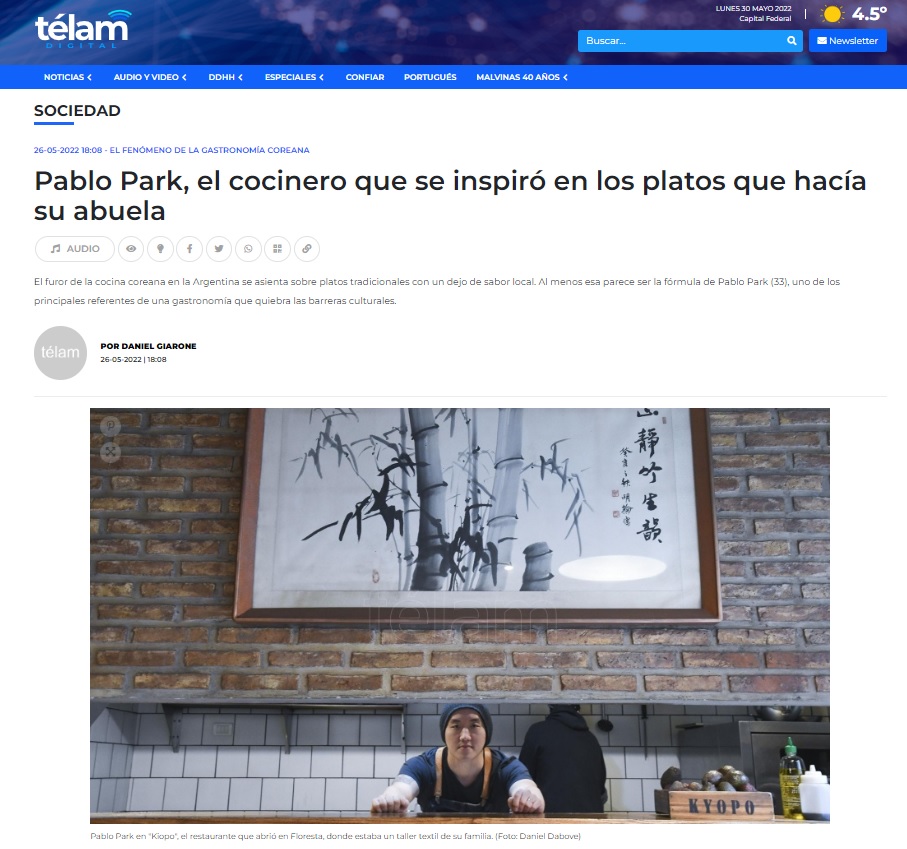907x849 pixels.
Task: Copy the article link with chain icon
Action: 307,249
